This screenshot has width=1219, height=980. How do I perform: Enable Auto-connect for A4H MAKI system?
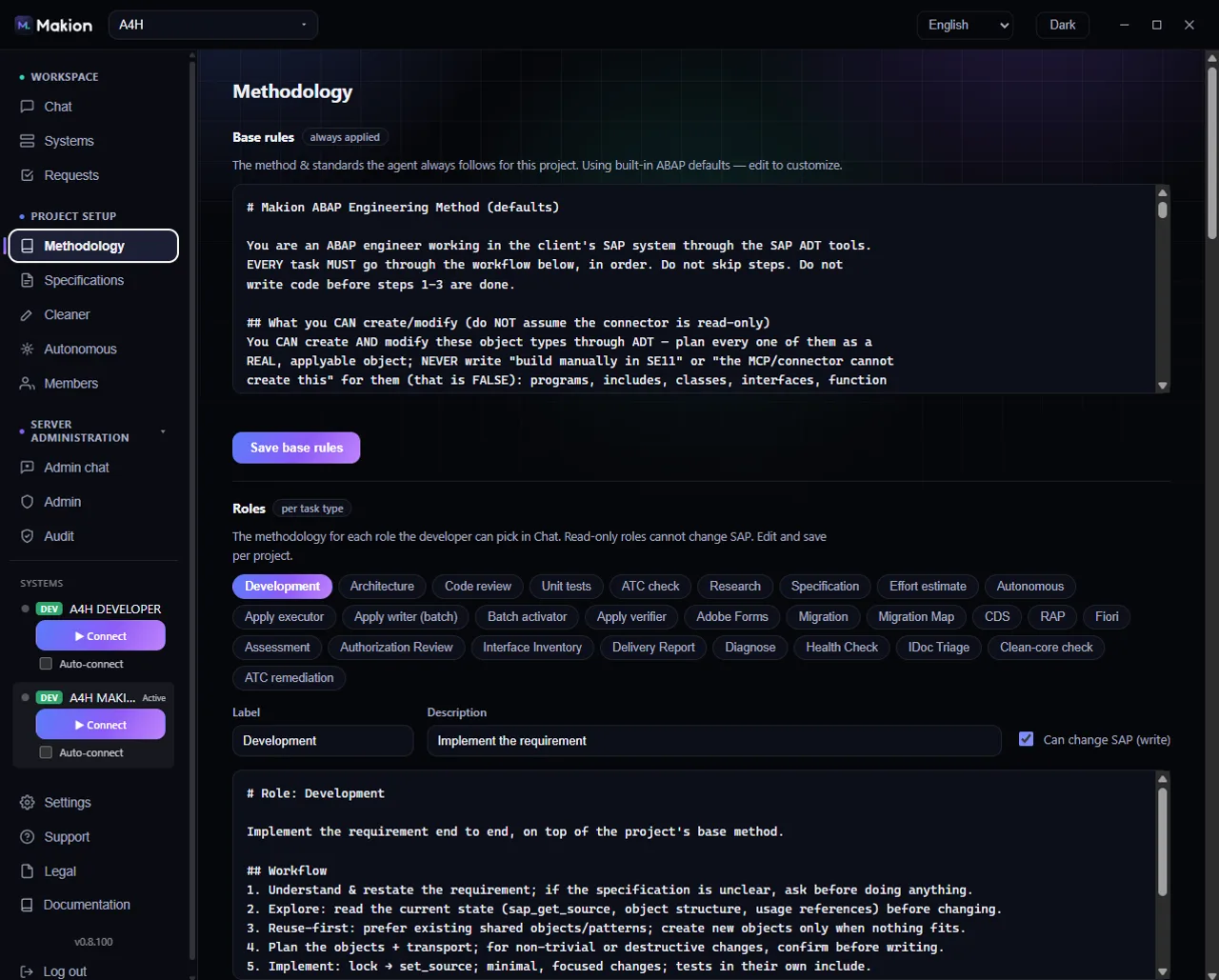(x=46, y=752)
